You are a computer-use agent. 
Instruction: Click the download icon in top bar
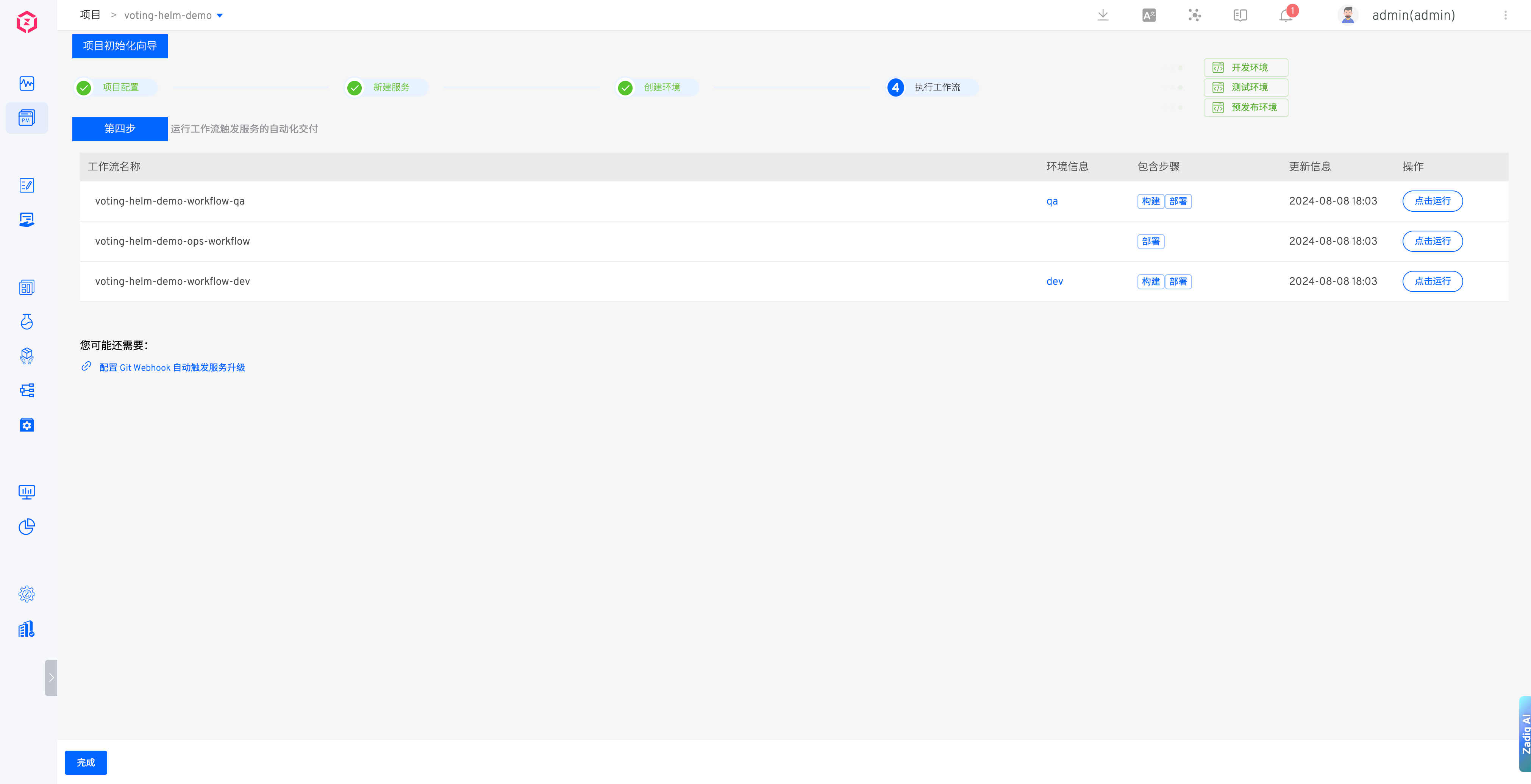[1103, 16]
